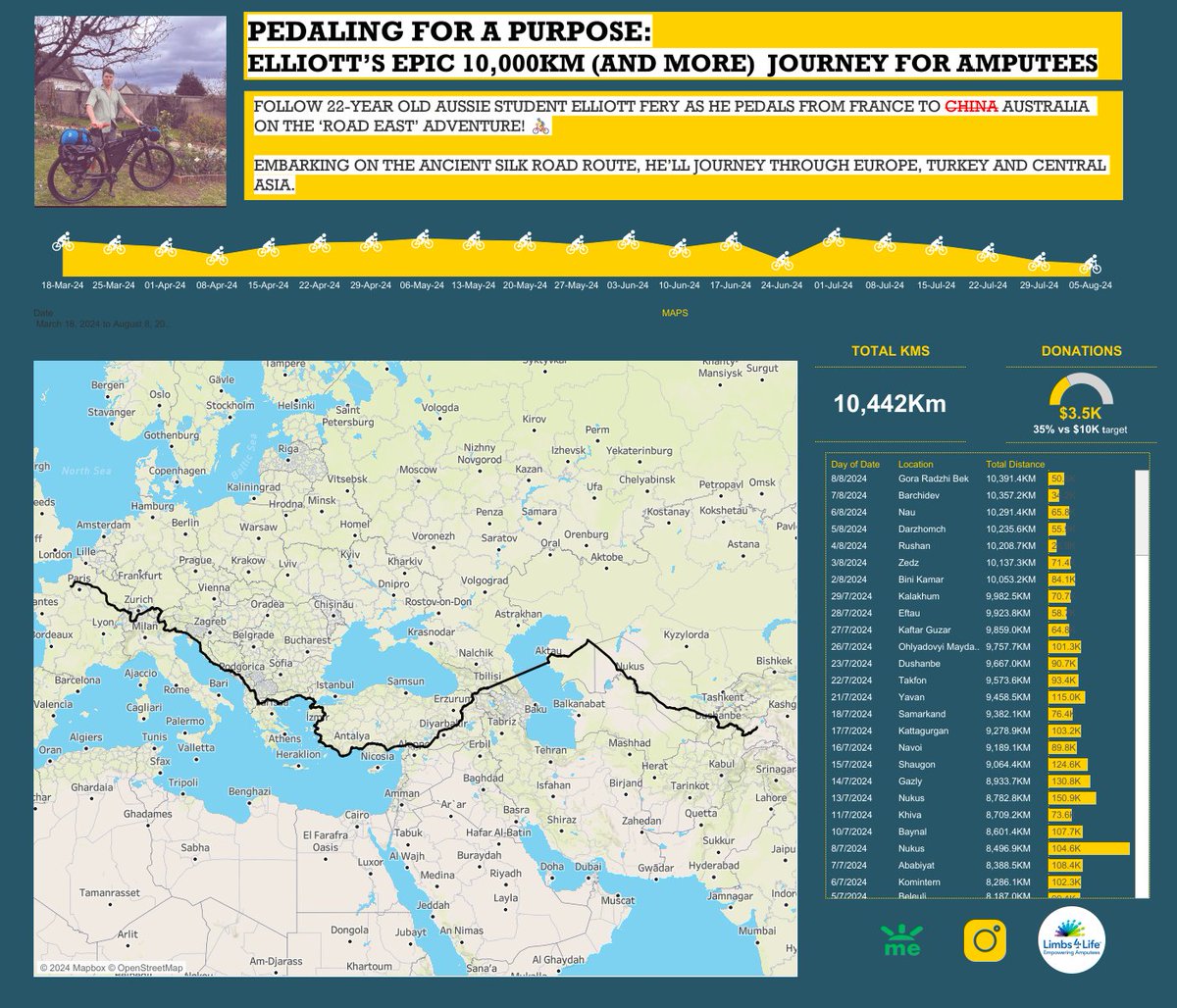
Task: Select the cyclist icon at 24-Jun-24 dip
Action: pyautogui.click(x=782, y=260)
